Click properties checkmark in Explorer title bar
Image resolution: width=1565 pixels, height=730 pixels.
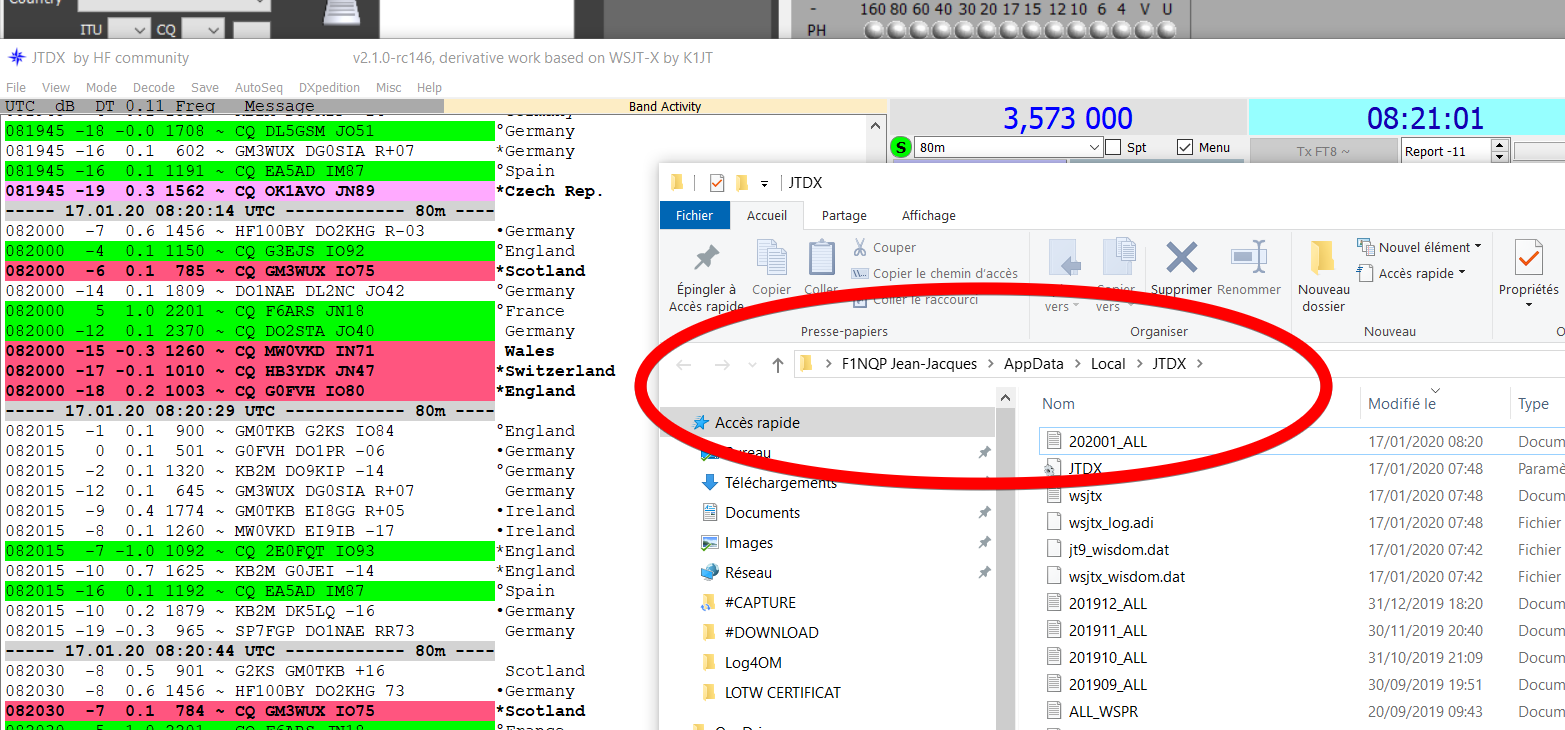point(716,183)
